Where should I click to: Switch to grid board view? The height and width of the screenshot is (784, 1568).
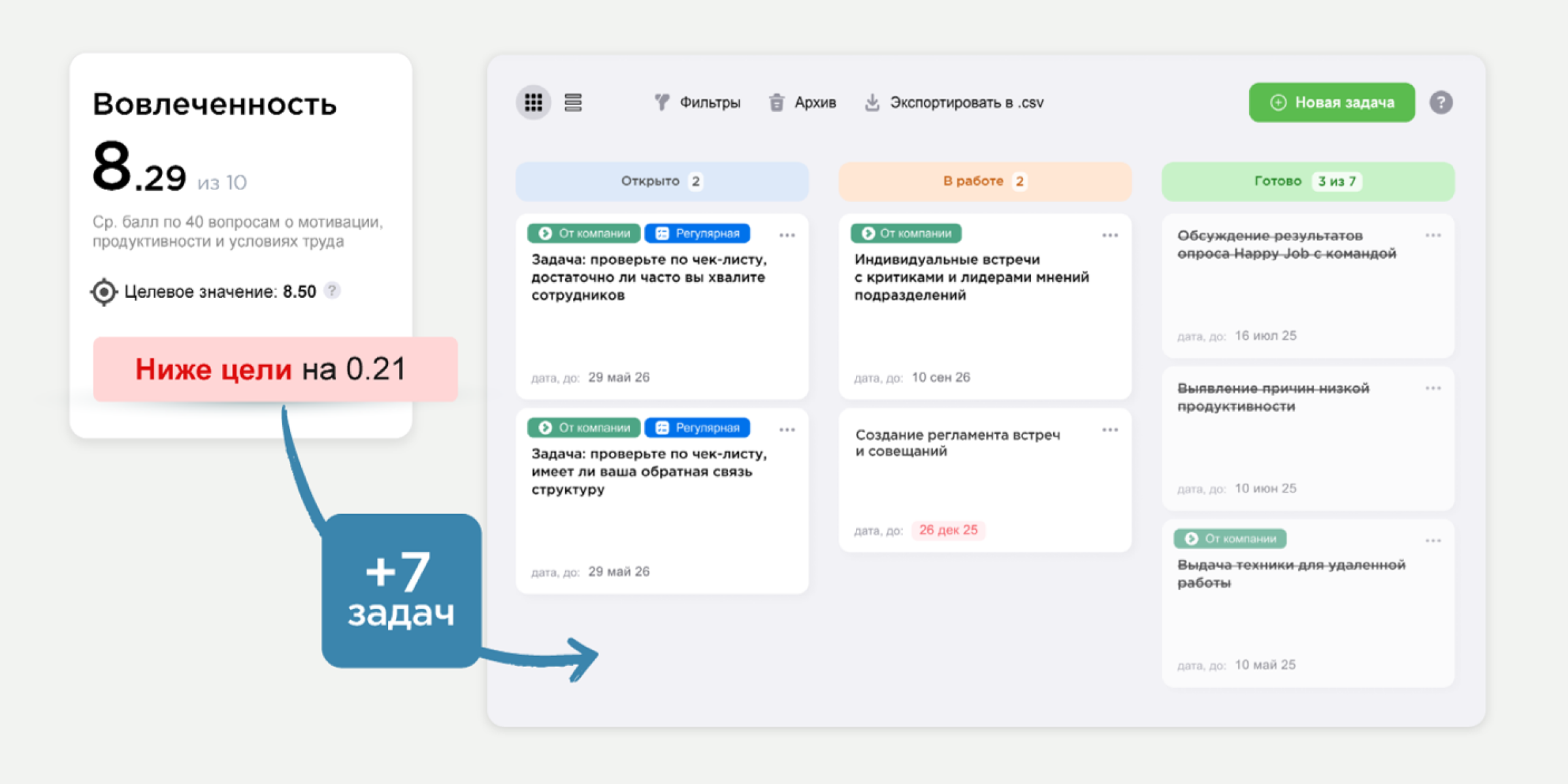(533, 103)
